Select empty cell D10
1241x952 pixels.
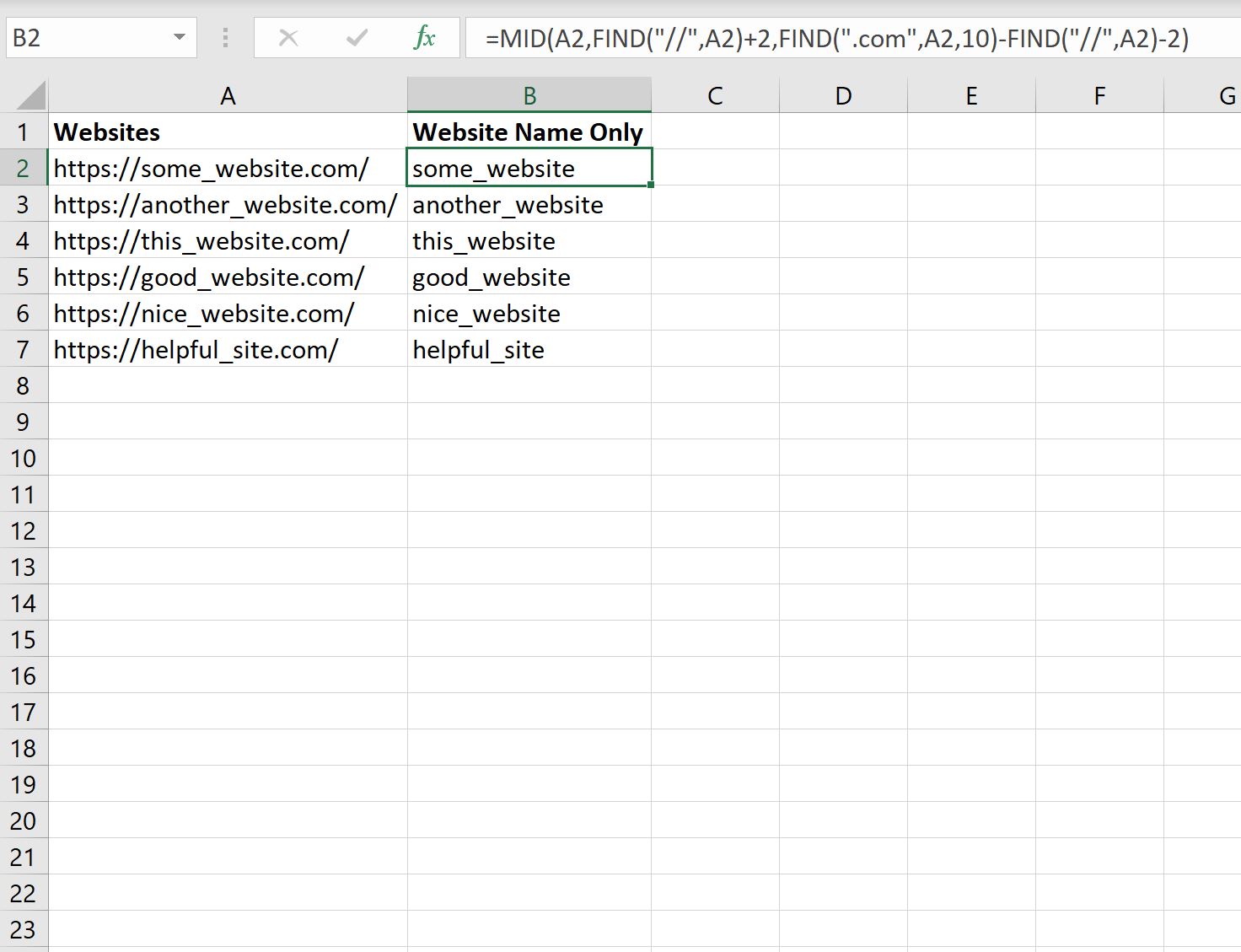[x=842, y=458]
